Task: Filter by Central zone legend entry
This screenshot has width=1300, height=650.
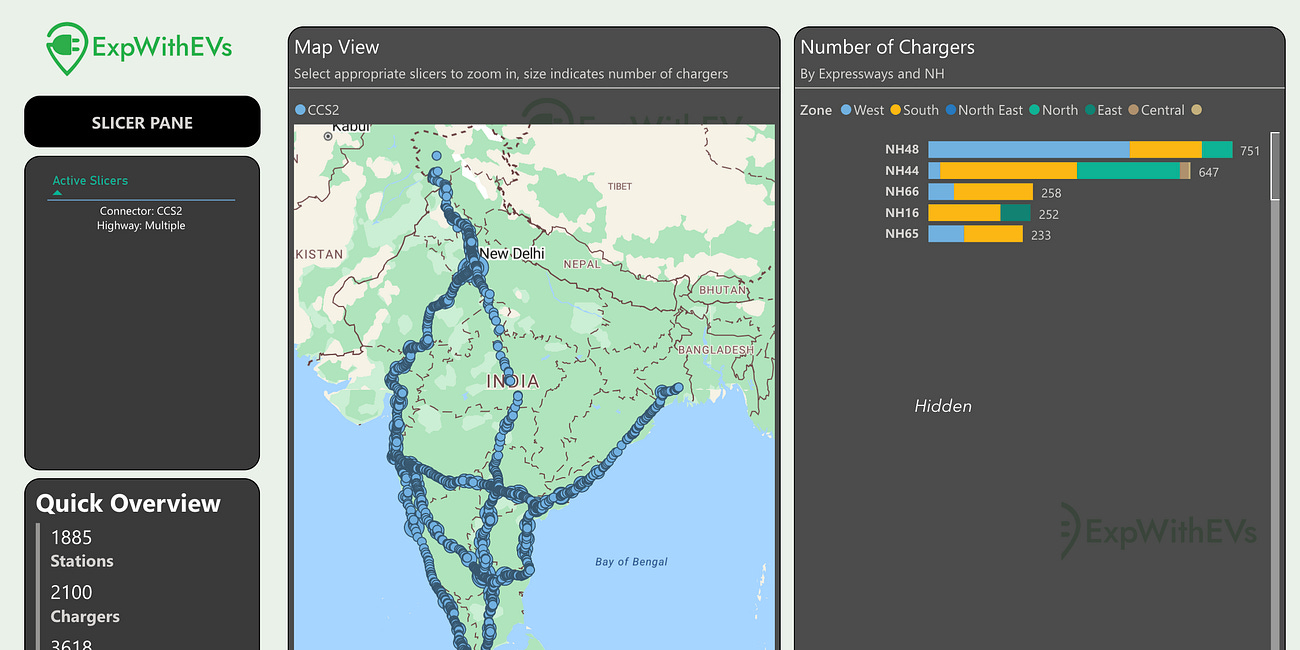Action: 1156,110
